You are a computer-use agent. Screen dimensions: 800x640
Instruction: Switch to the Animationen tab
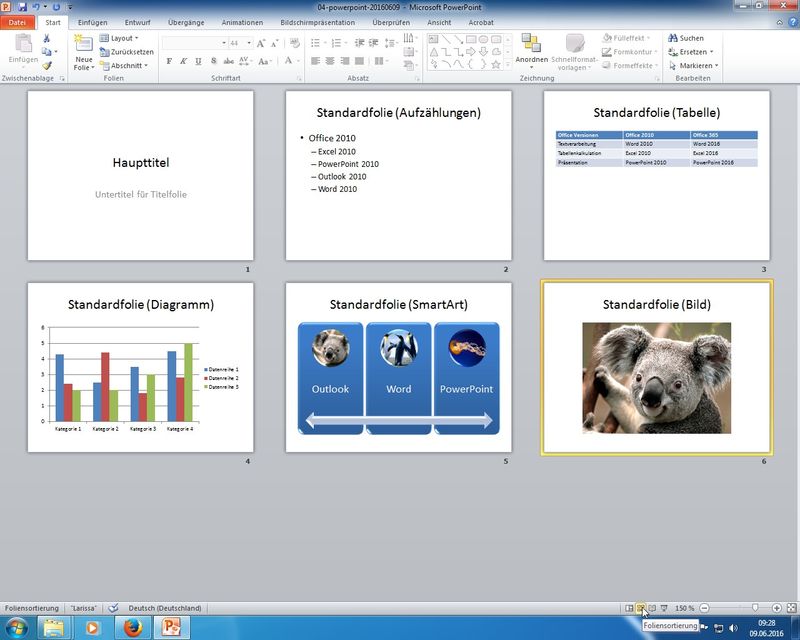(243, 22)
